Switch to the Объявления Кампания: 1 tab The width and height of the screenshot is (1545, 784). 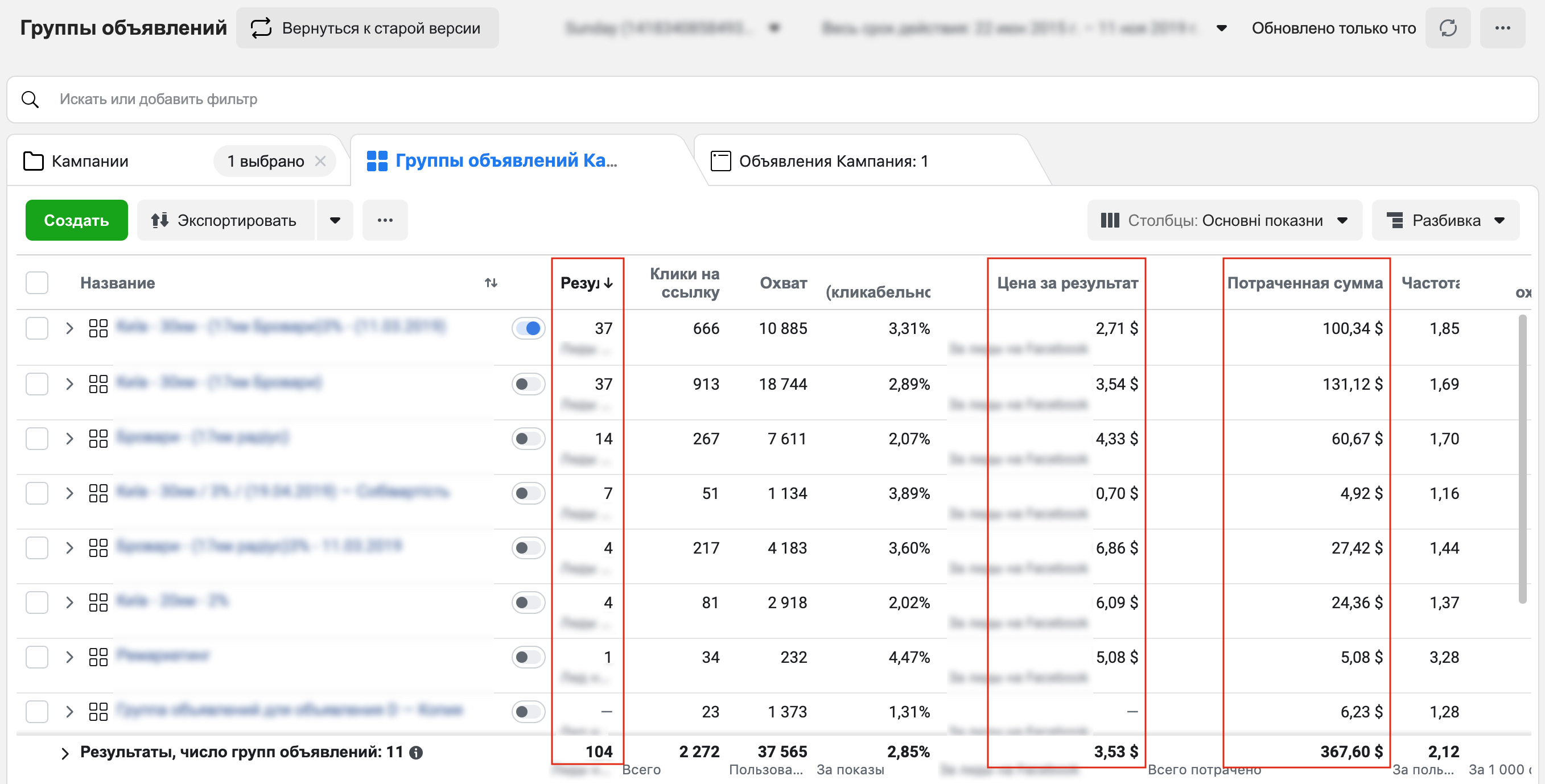[820, 161]
